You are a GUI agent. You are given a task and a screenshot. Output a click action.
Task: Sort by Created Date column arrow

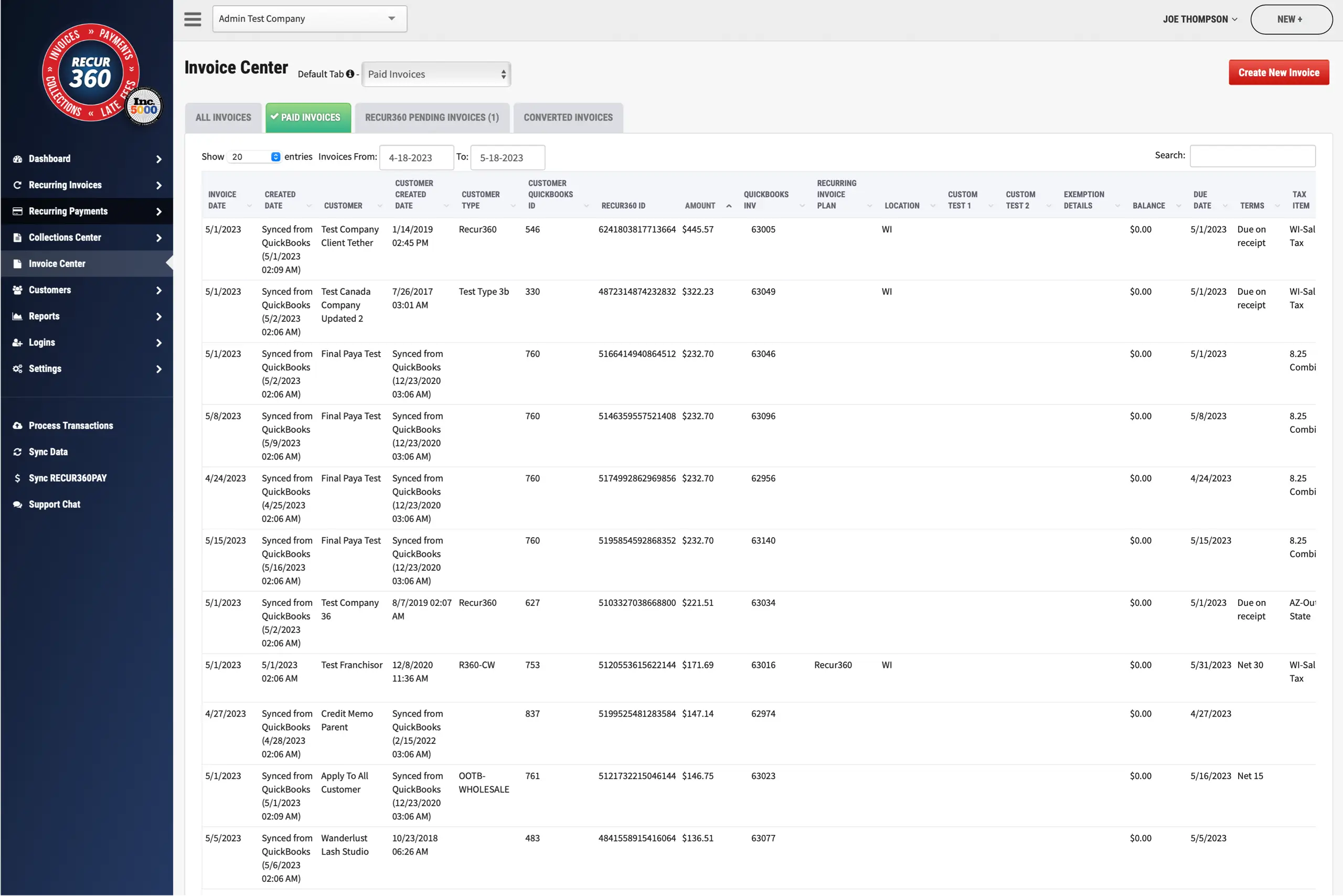coord(309,206)
